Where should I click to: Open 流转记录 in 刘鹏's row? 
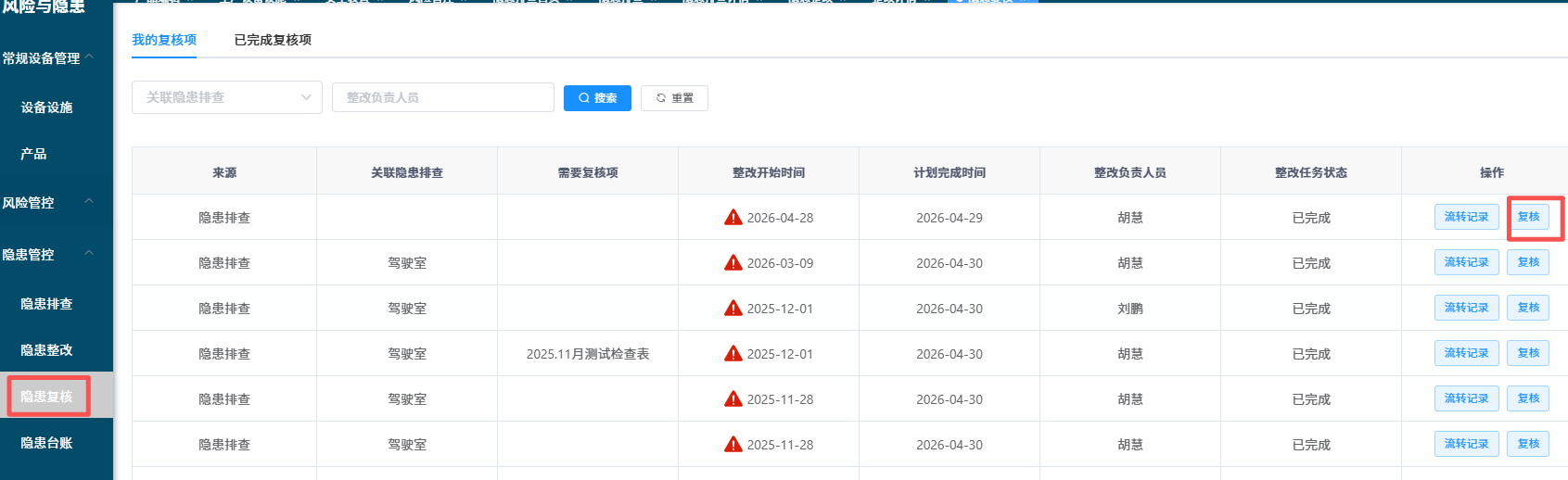tap(1466, 308)
